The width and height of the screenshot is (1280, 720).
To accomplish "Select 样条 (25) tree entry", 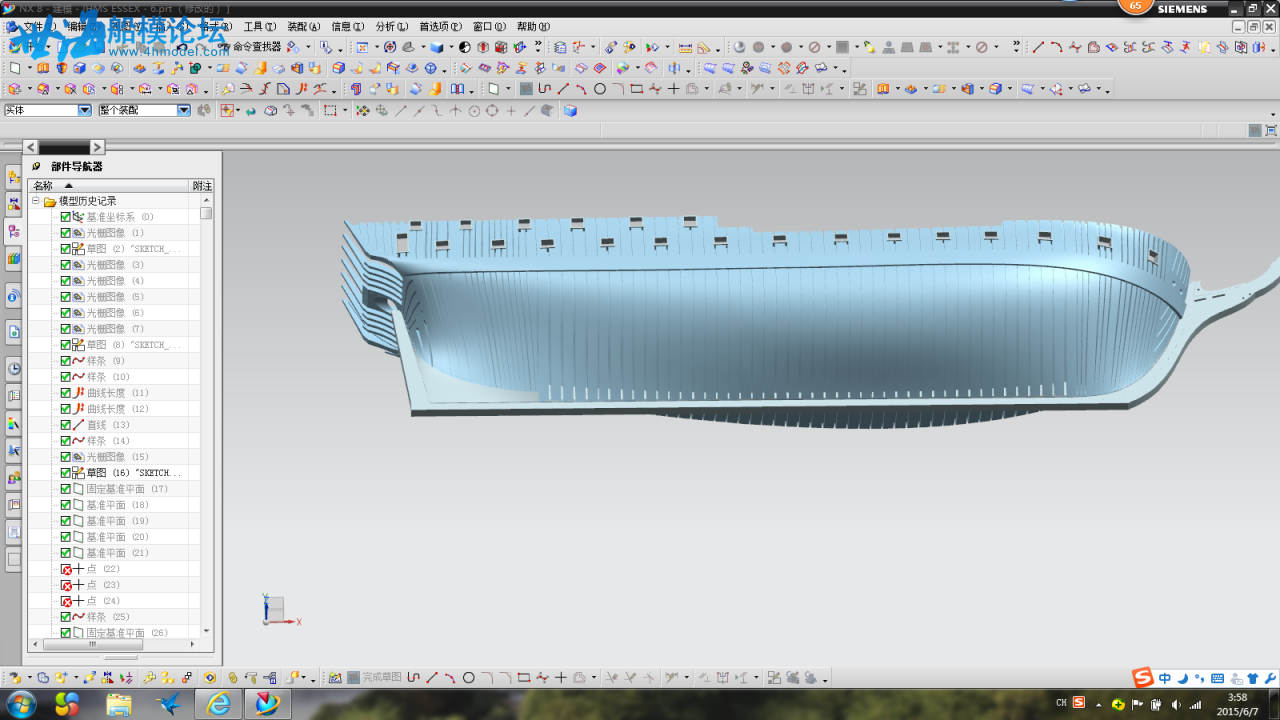I will (x=108, y=617).
